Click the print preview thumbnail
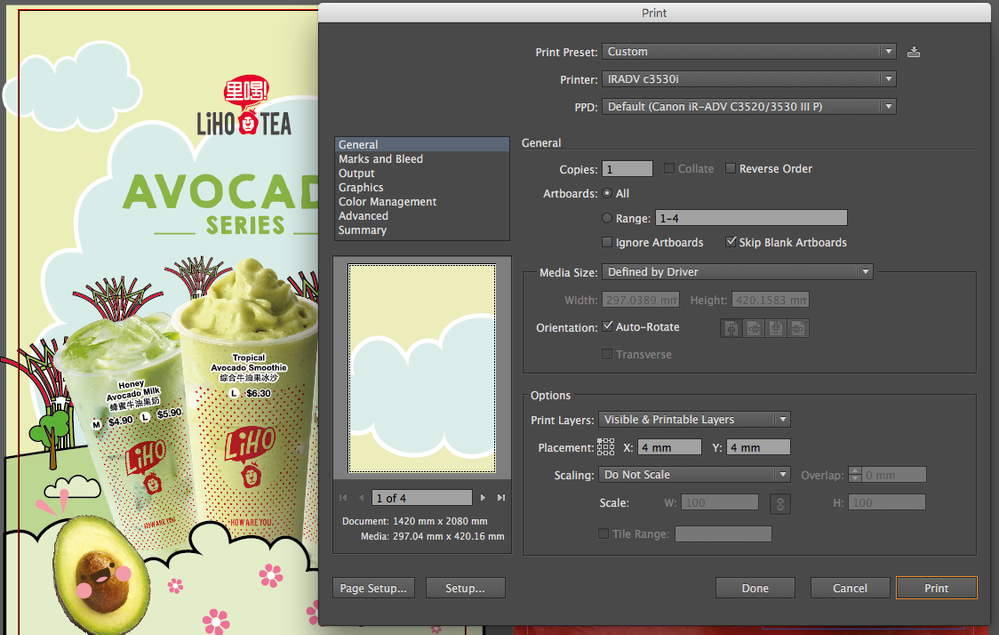 pos(422,368)
